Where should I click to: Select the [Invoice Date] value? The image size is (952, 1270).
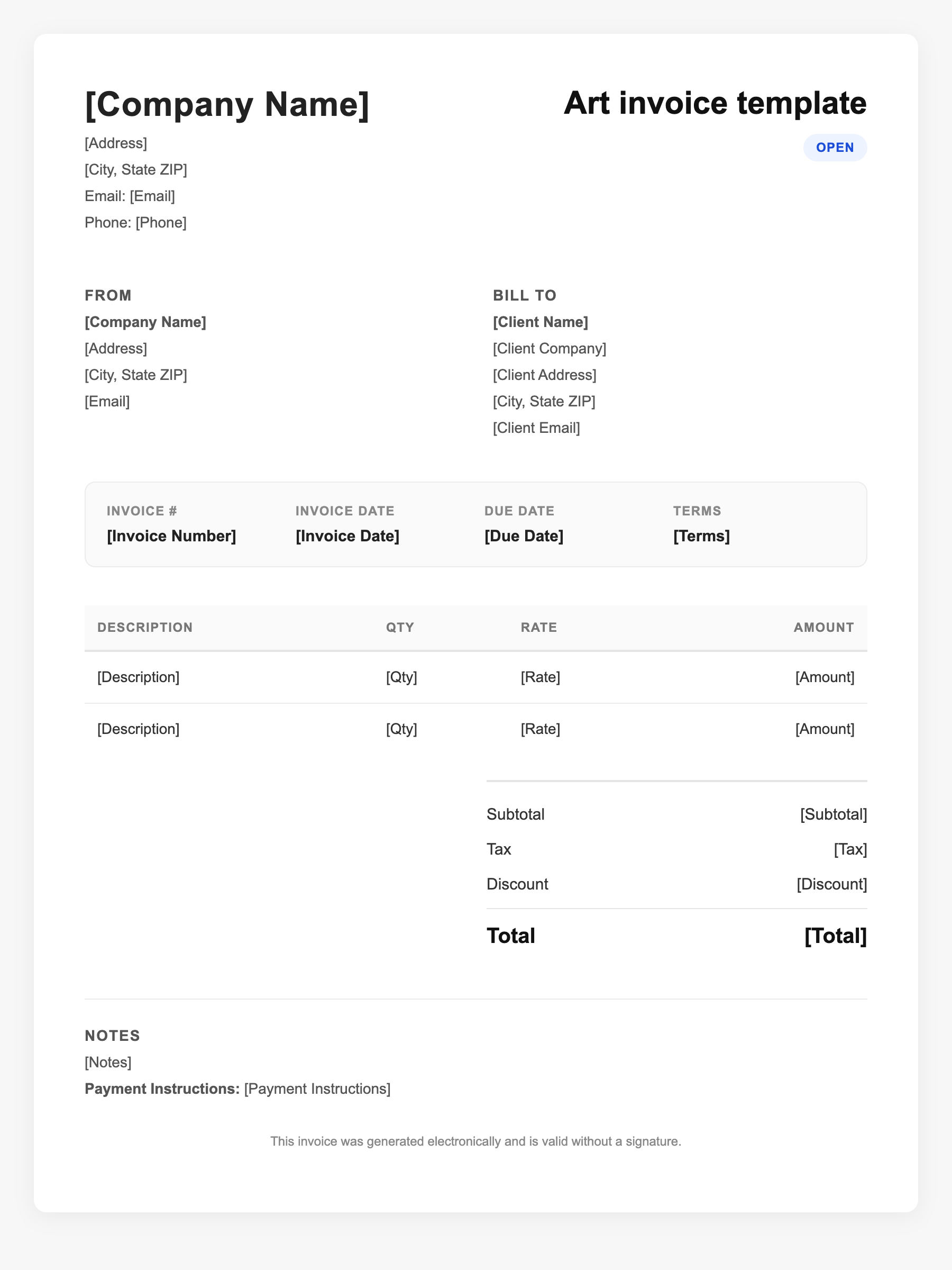tap(347, 536)
